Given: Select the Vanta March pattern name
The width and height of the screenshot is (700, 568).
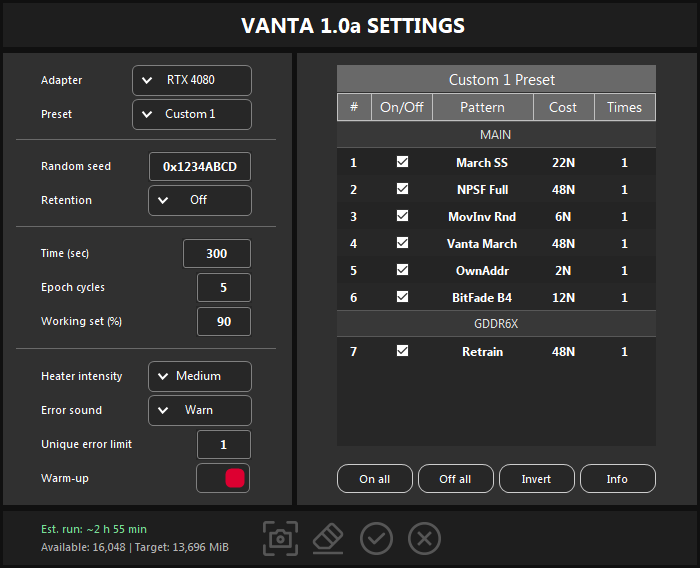Looking at the screenshot, I should click(x=482, y=244).
